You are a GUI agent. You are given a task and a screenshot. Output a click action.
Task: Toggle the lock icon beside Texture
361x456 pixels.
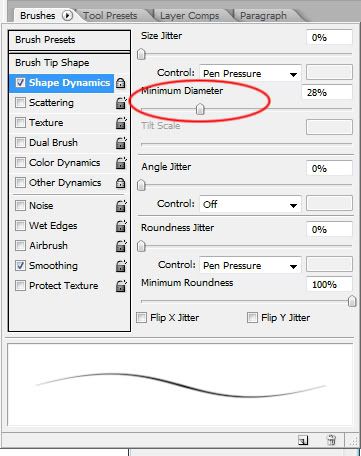click(x=121, y=123)
